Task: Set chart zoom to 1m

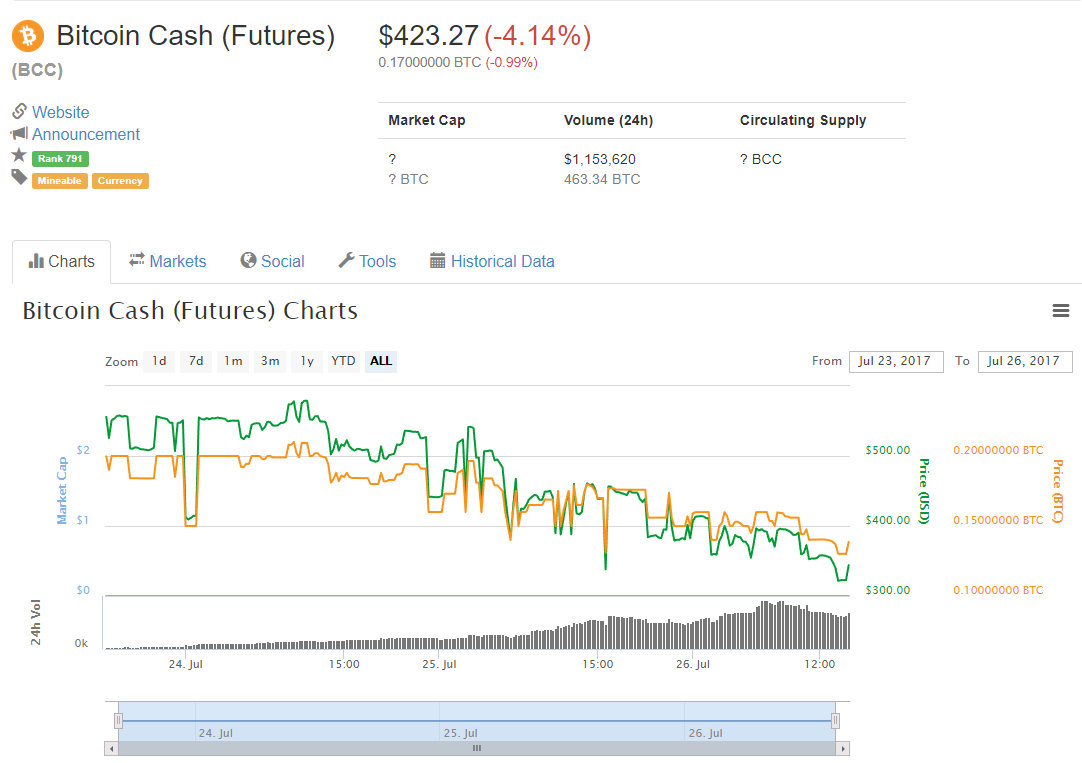Action: point(233,361)
